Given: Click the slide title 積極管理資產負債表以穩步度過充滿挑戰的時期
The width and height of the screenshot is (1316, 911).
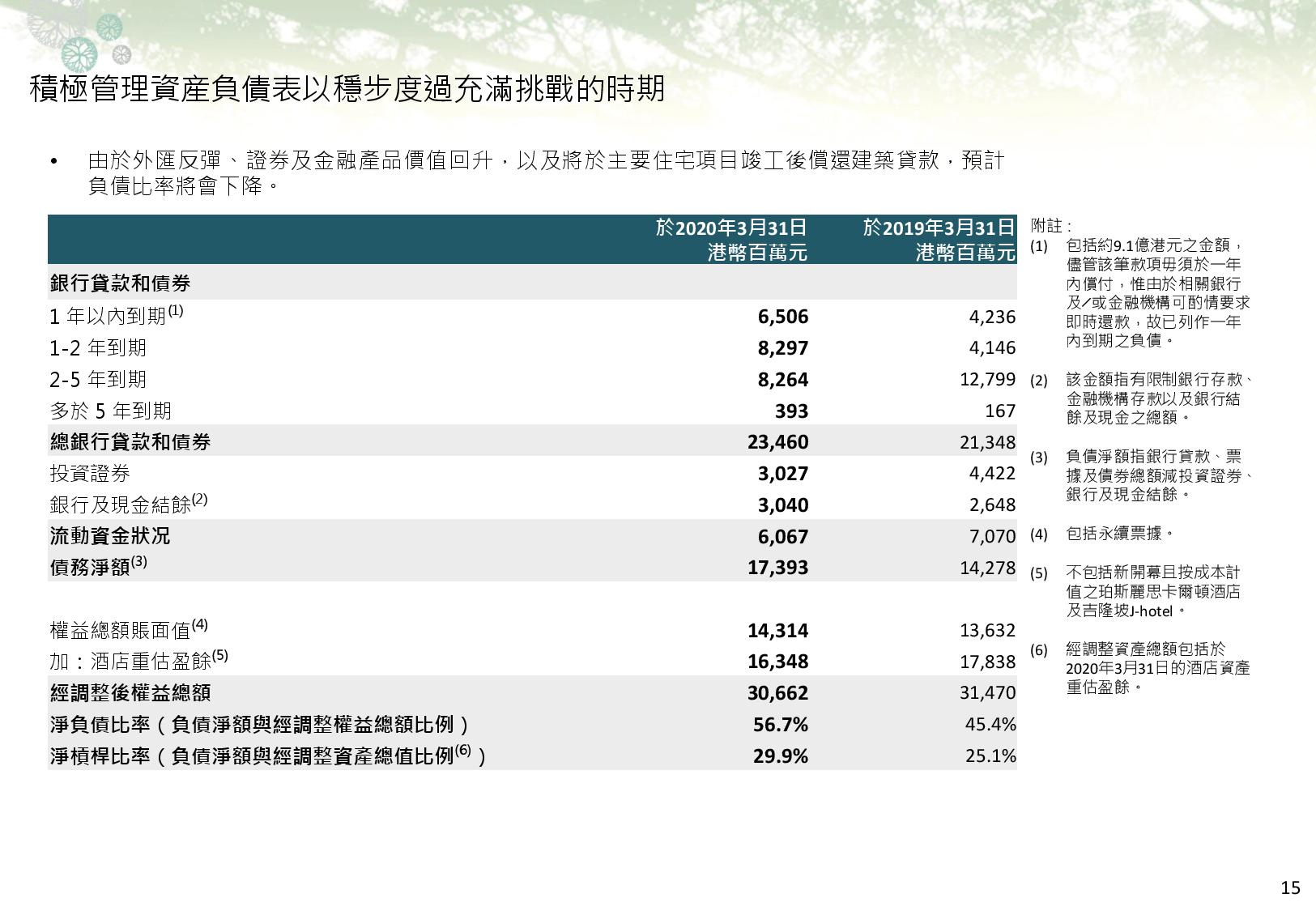Looking at the screenshot, I should [347, 89].
